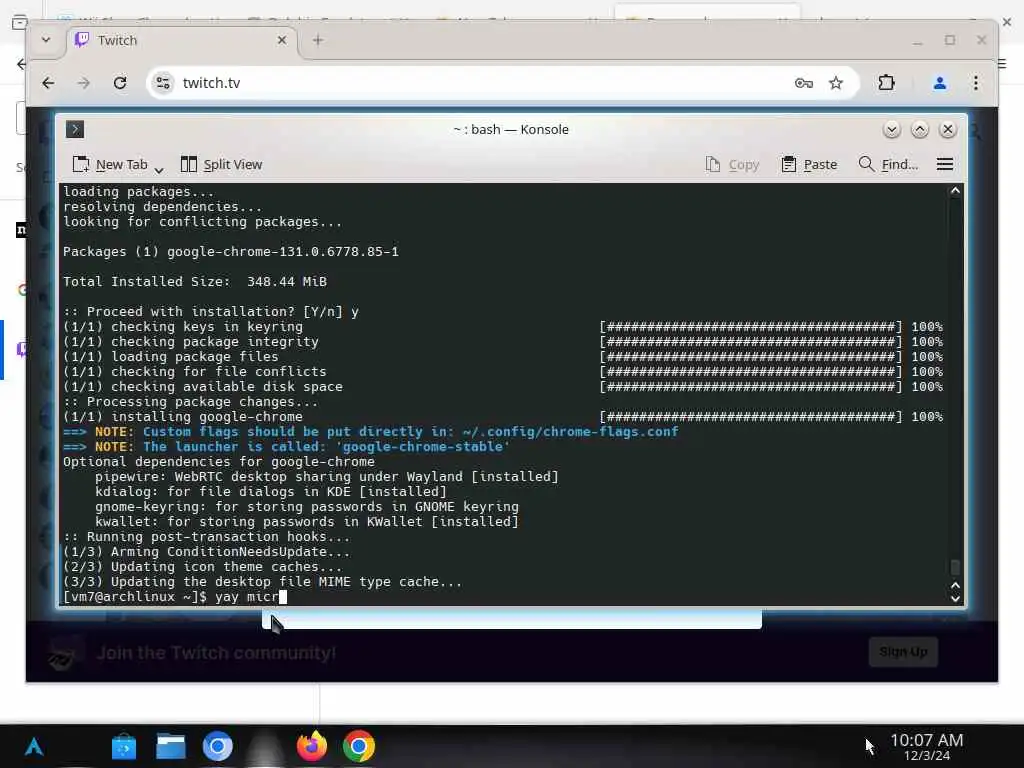Open the Discover software store in taskbar

pos(124,746)
